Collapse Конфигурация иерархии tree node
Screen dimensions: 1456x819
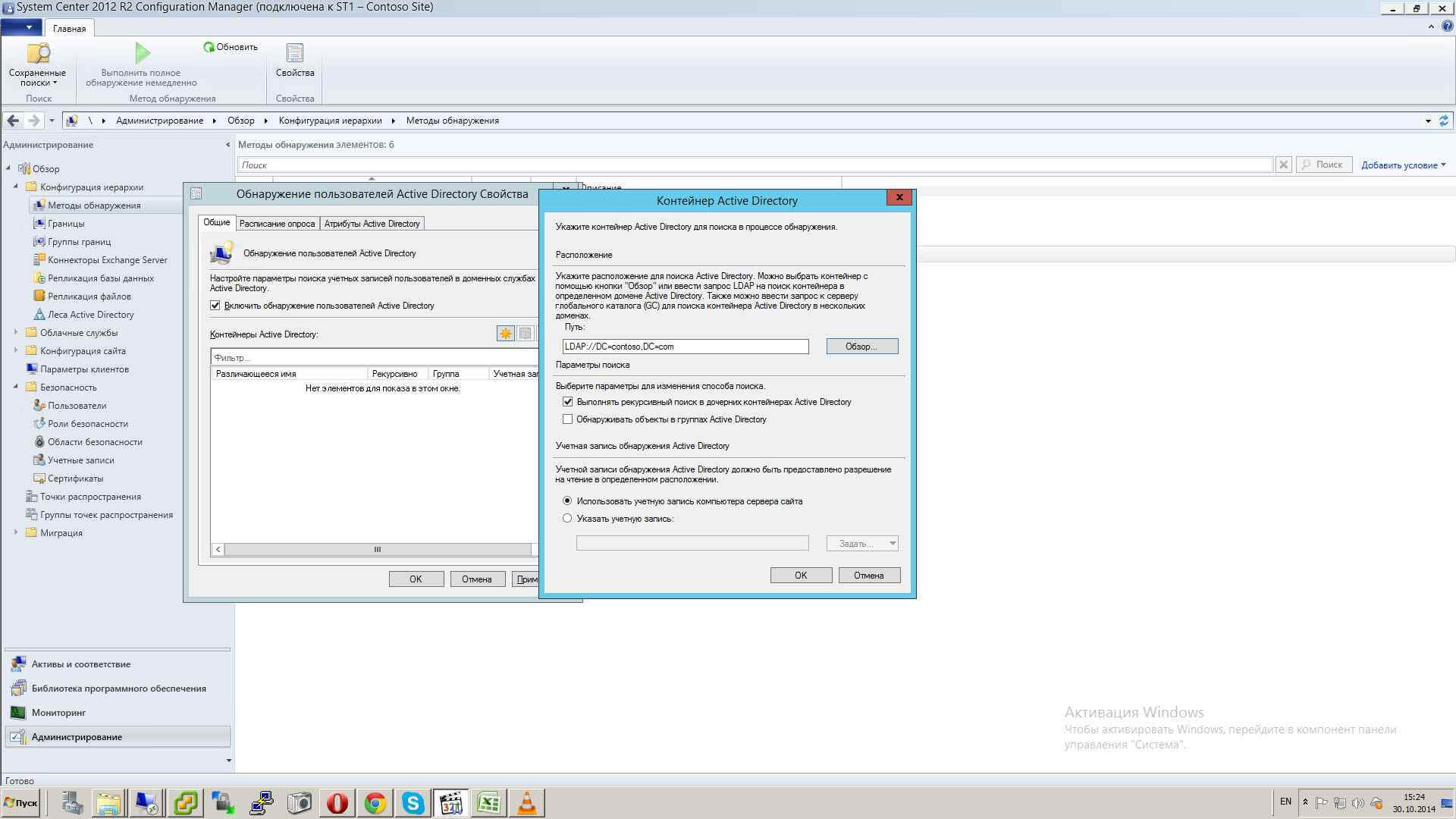[16, 187]
